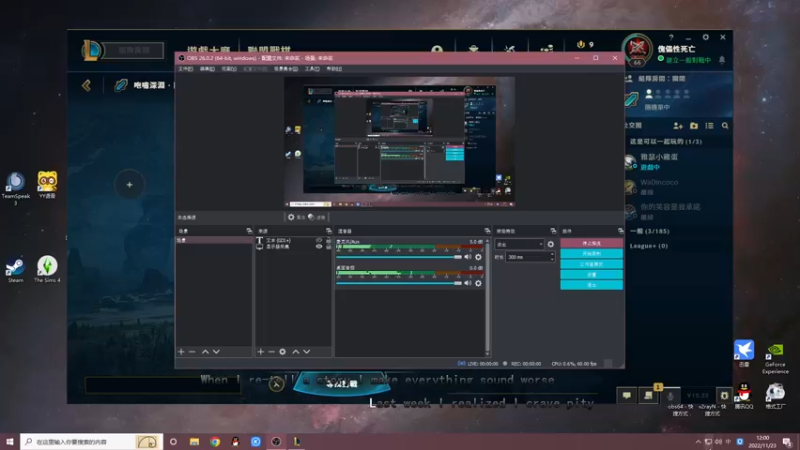Click League client back arrow chevron
The image size is (800, 450).
87,85
